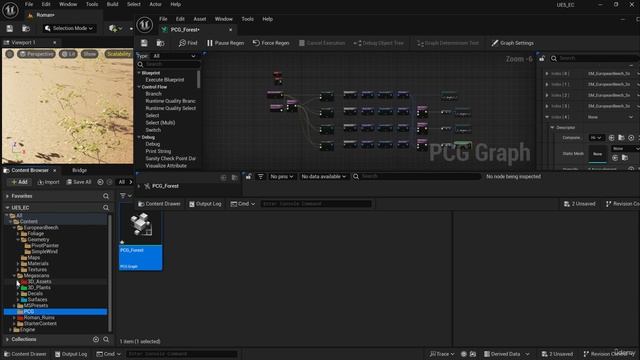Click the Import button in Content Browser
This screenshot has height=360, width=640.
point(49,182)
